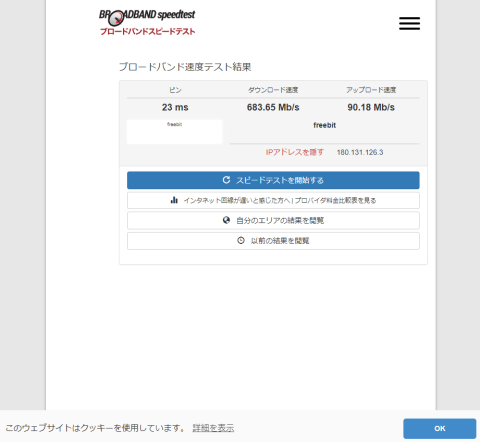This screenshot has height=442, width=480.
Task: Click the IP address 180.131.126.3
Action: [360, 152]
